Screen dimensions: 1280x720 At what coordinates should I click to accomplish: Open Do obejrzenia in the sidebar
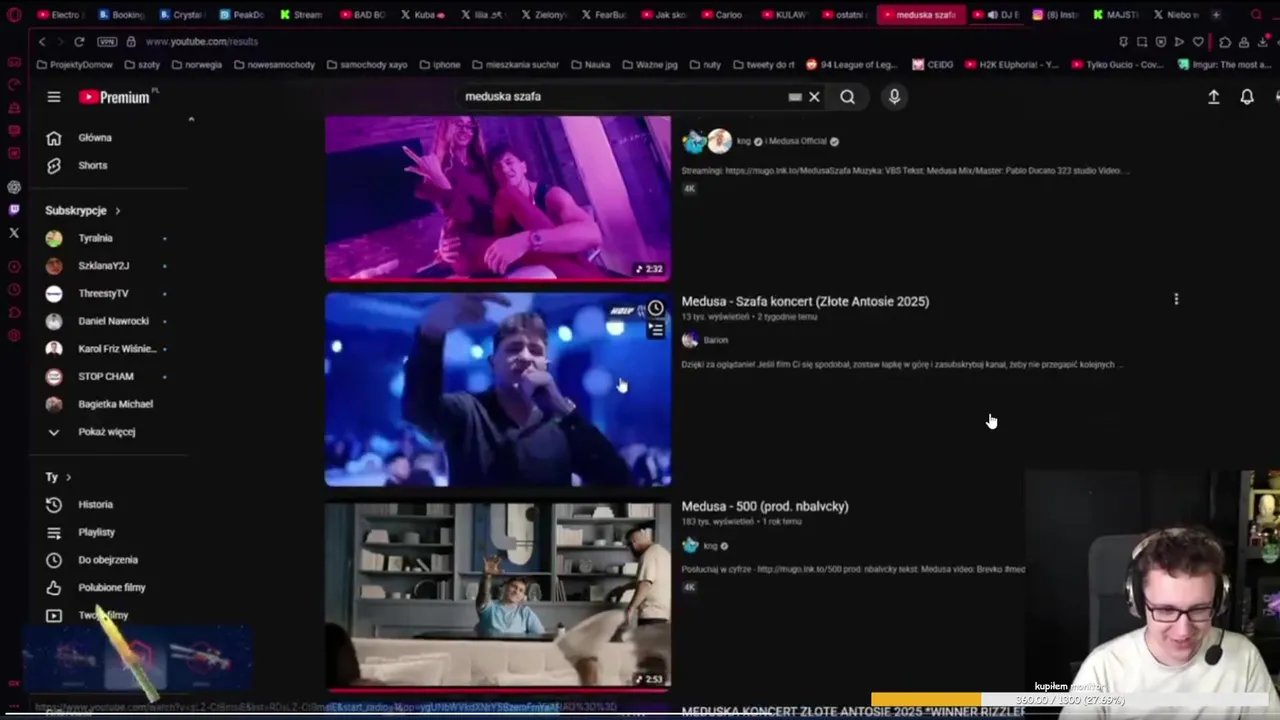(108, 560)
